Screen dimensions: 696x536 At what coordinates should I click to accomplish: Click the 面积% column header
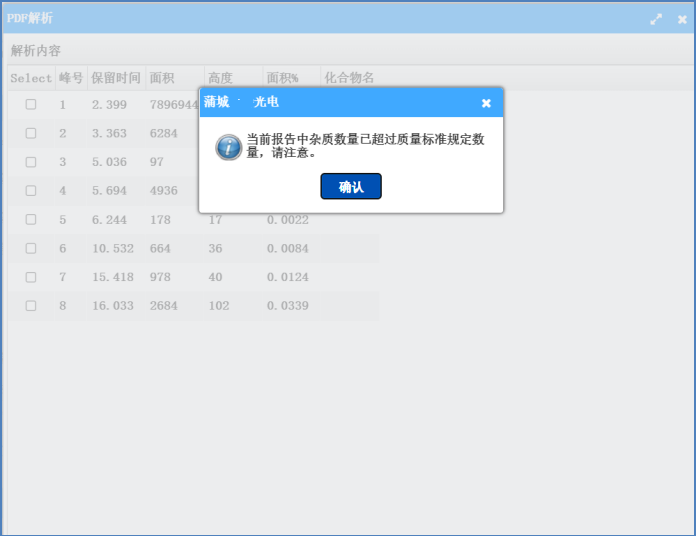[282, 78]
